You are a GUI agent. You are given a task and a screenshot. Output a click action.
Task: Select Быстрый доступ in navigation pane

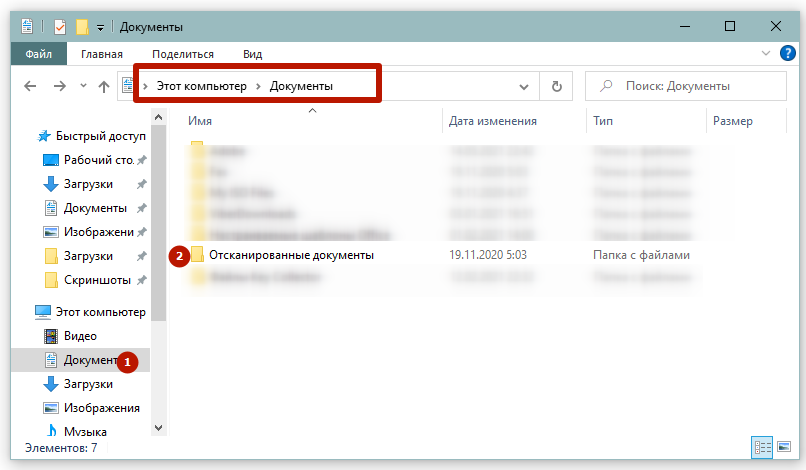(x=101, y=136)
